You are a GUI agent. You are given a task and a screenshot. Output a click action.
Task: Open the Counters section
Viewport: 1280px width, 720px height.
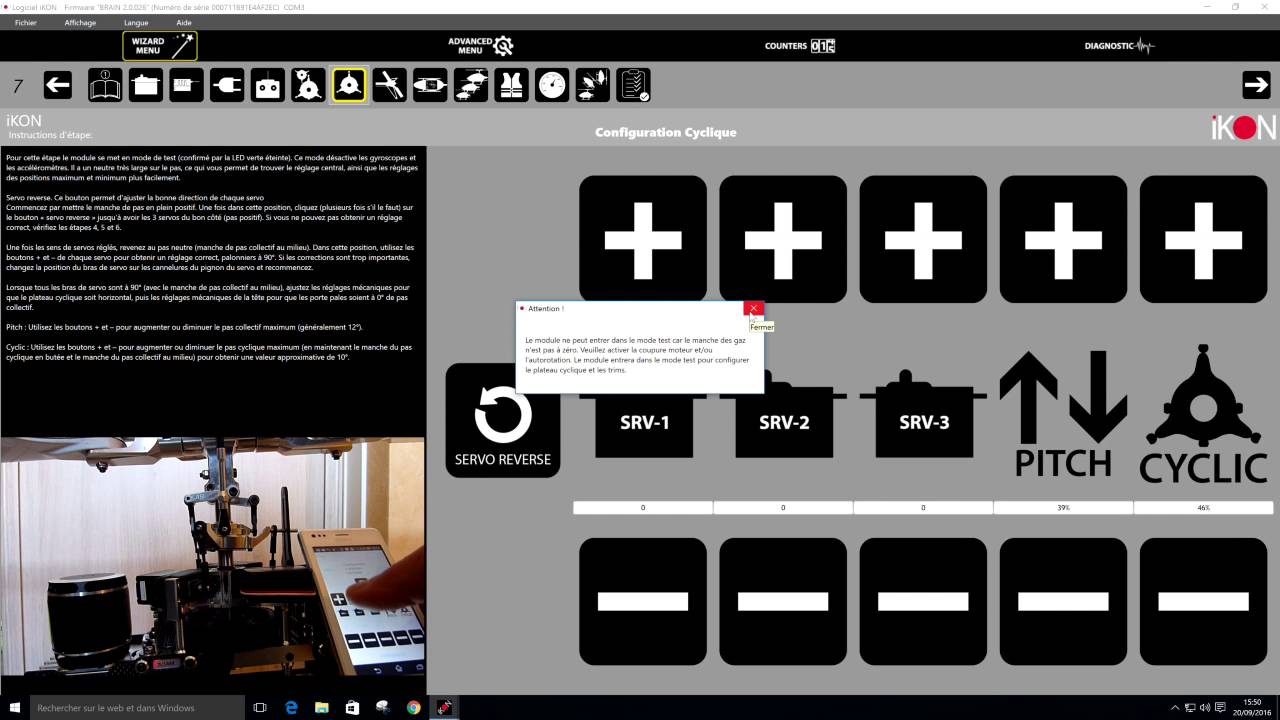(x=799, y=46)
